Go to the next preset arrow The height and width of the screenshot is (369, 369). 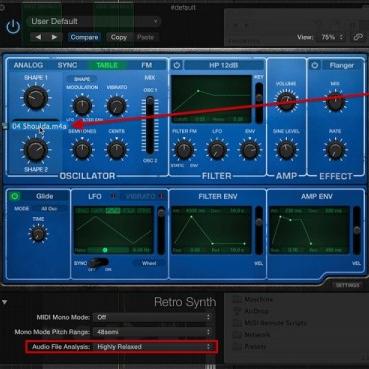click(x=54, y=37)
